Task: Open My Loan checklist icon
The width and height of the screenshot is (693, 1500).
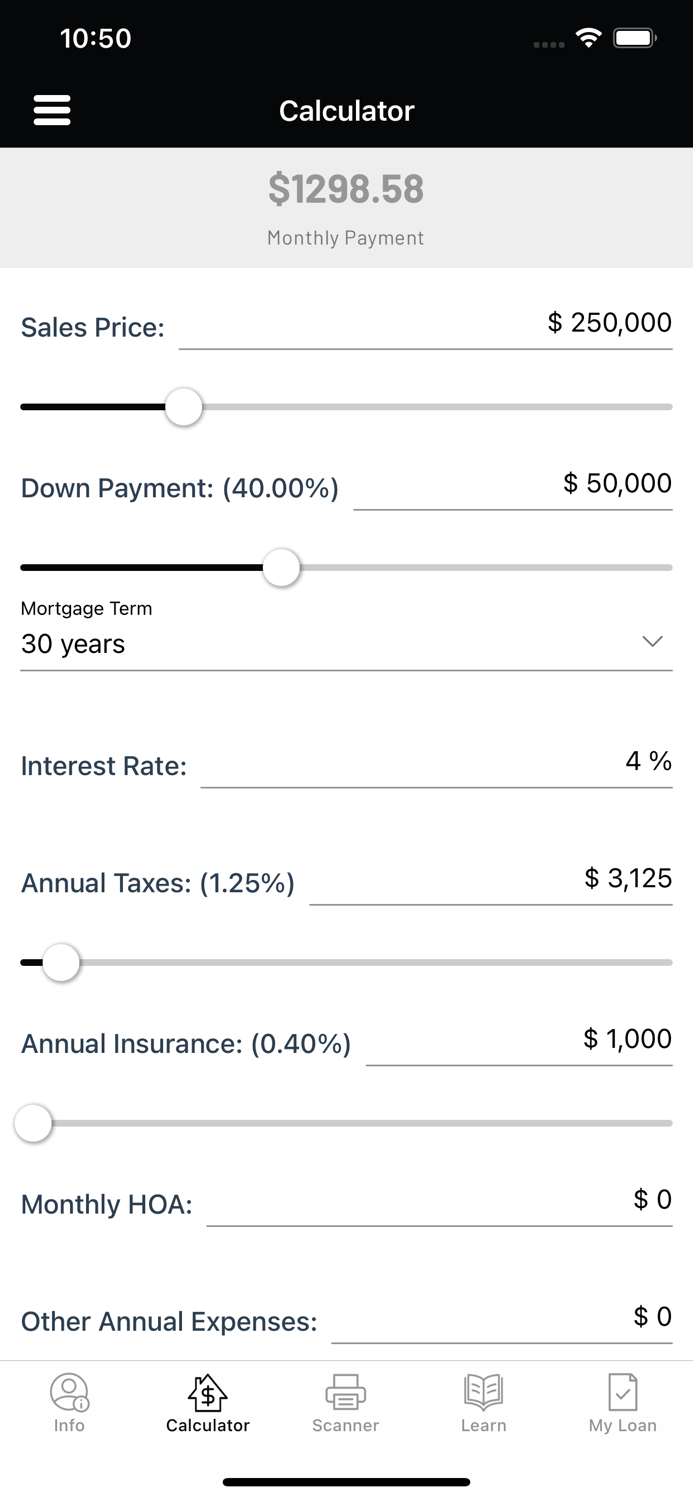Action: pyautogui.click(x=622, y=1391)
